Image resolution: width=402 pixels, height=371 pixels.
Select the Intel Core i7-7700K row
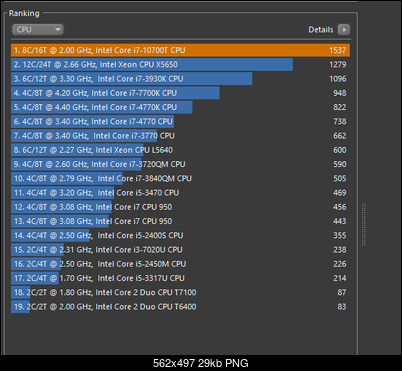[x=180, y=93]
